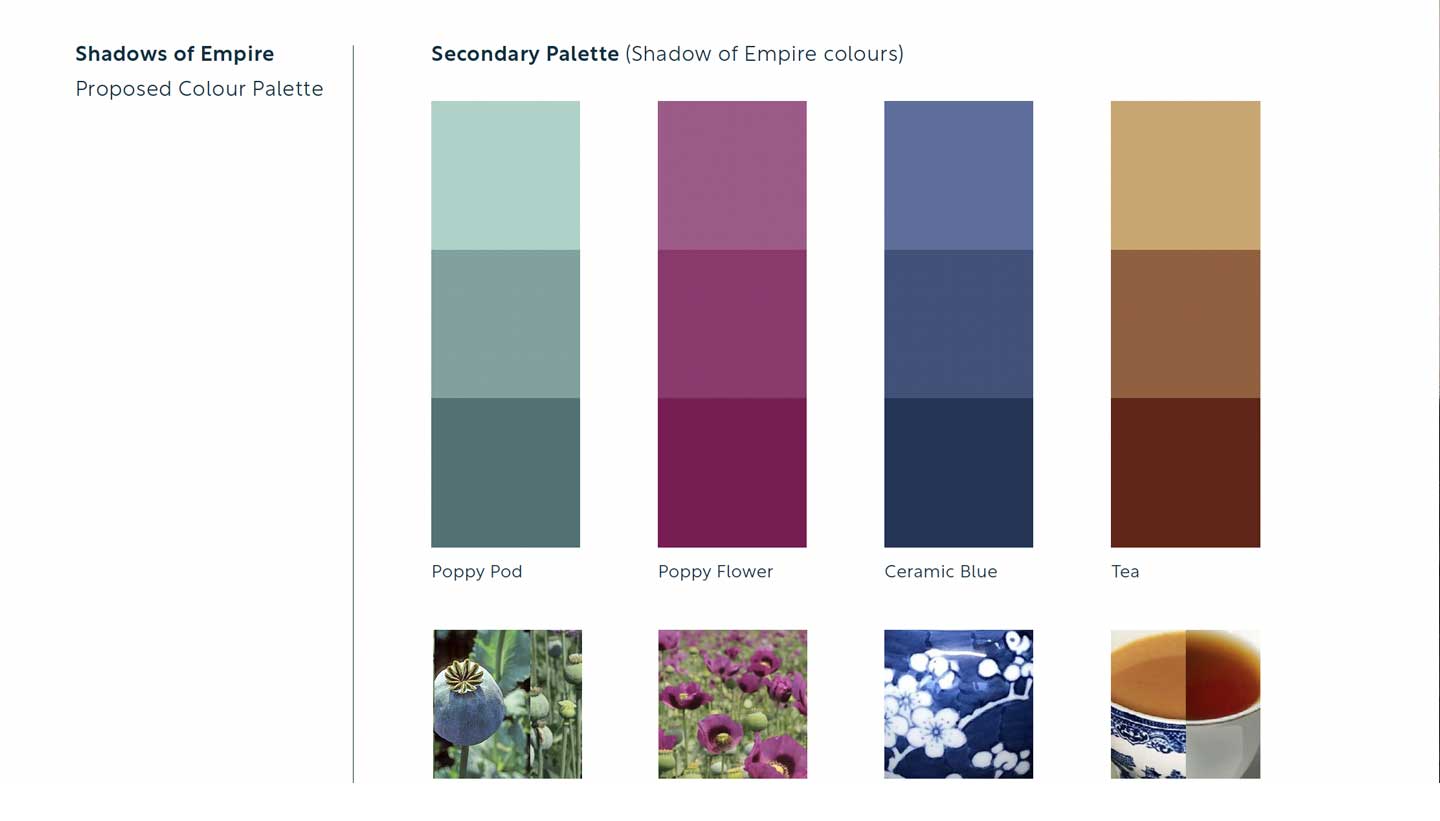
Task: Select the mid-tone sage Poppy Pod swatch
Action: (505, 324)
